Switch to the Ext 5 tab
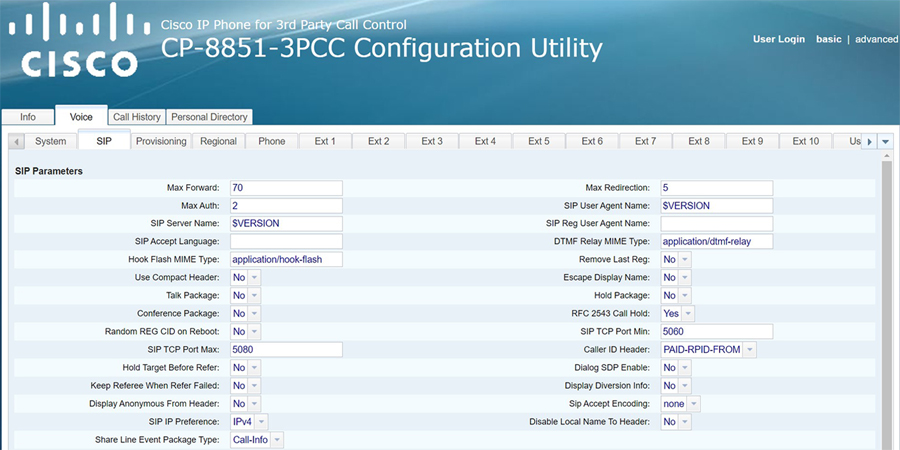The image size is (900, 450). click(538, 141)
